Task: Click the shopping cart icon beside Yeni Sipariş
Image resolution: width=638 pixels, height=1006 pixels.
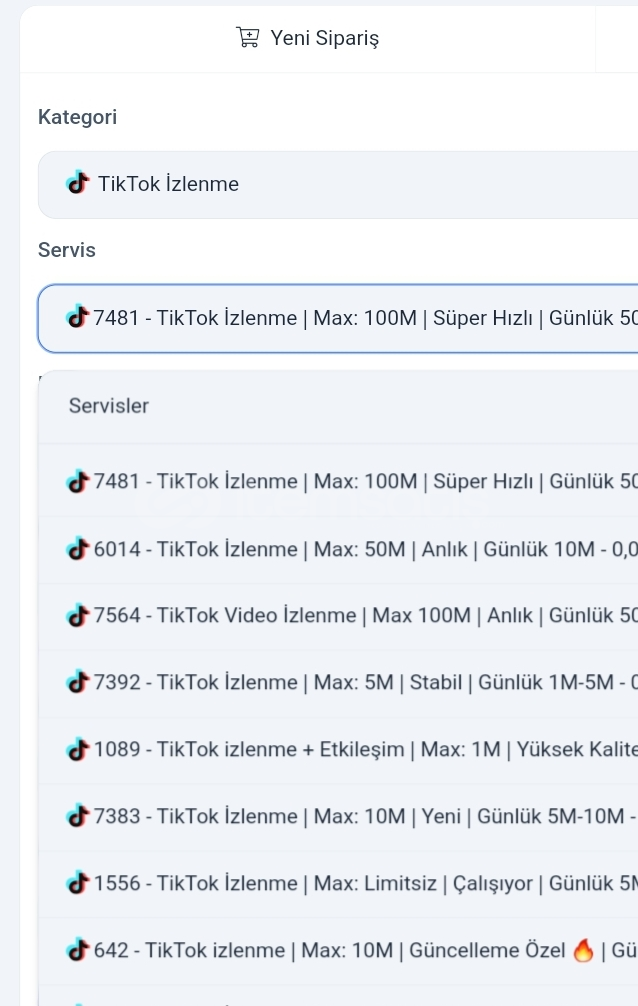Action: [248, 37]
